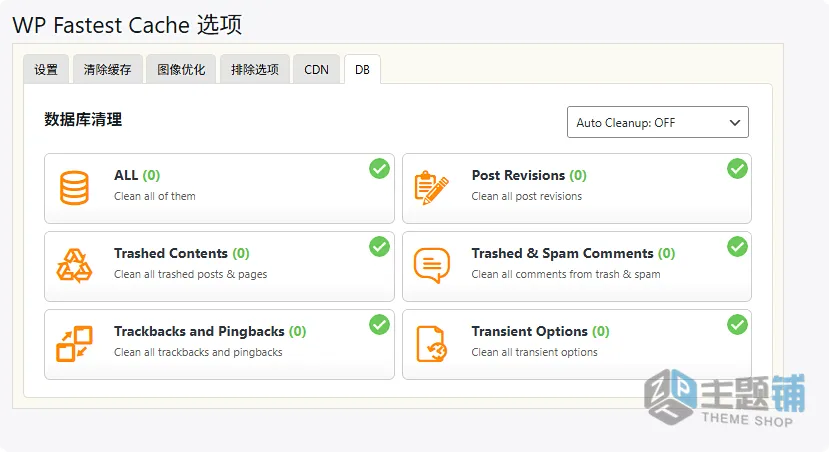Open the 图像优化 tab
Screen dimensions: 829x452
181,69
